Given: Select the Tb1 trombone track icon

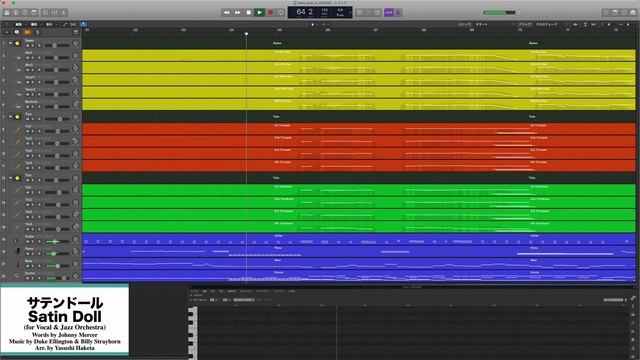Looking at the screenshot, I should click(18, 191).
